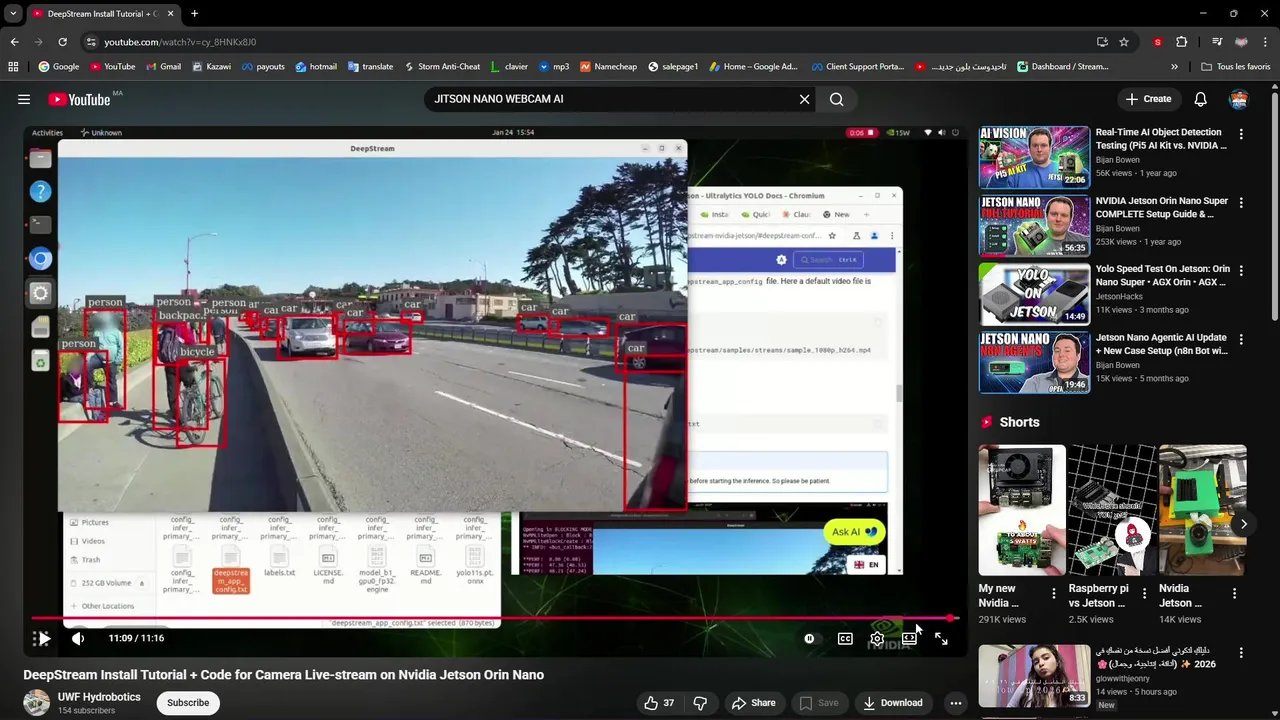Select the DeepStream Install Tutorial tab

(x=103, y=14)
